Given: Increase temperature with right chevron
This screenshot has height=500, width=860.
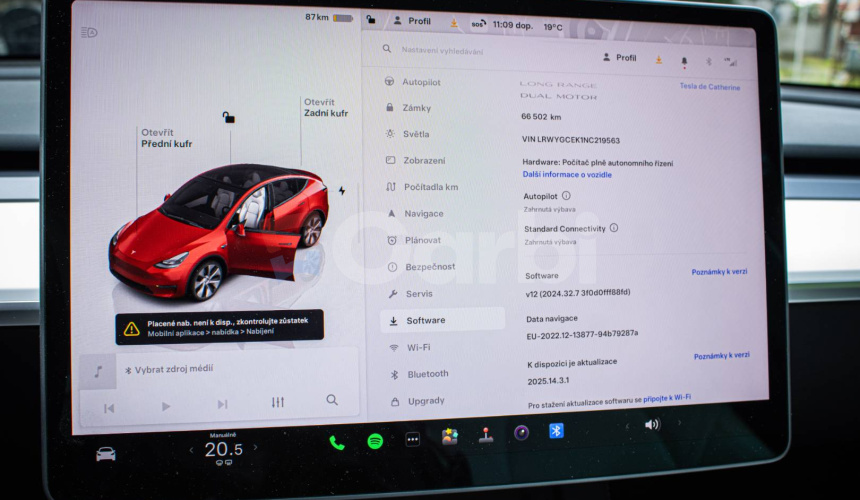Looking at the screenshot, I should click(255, 449).
